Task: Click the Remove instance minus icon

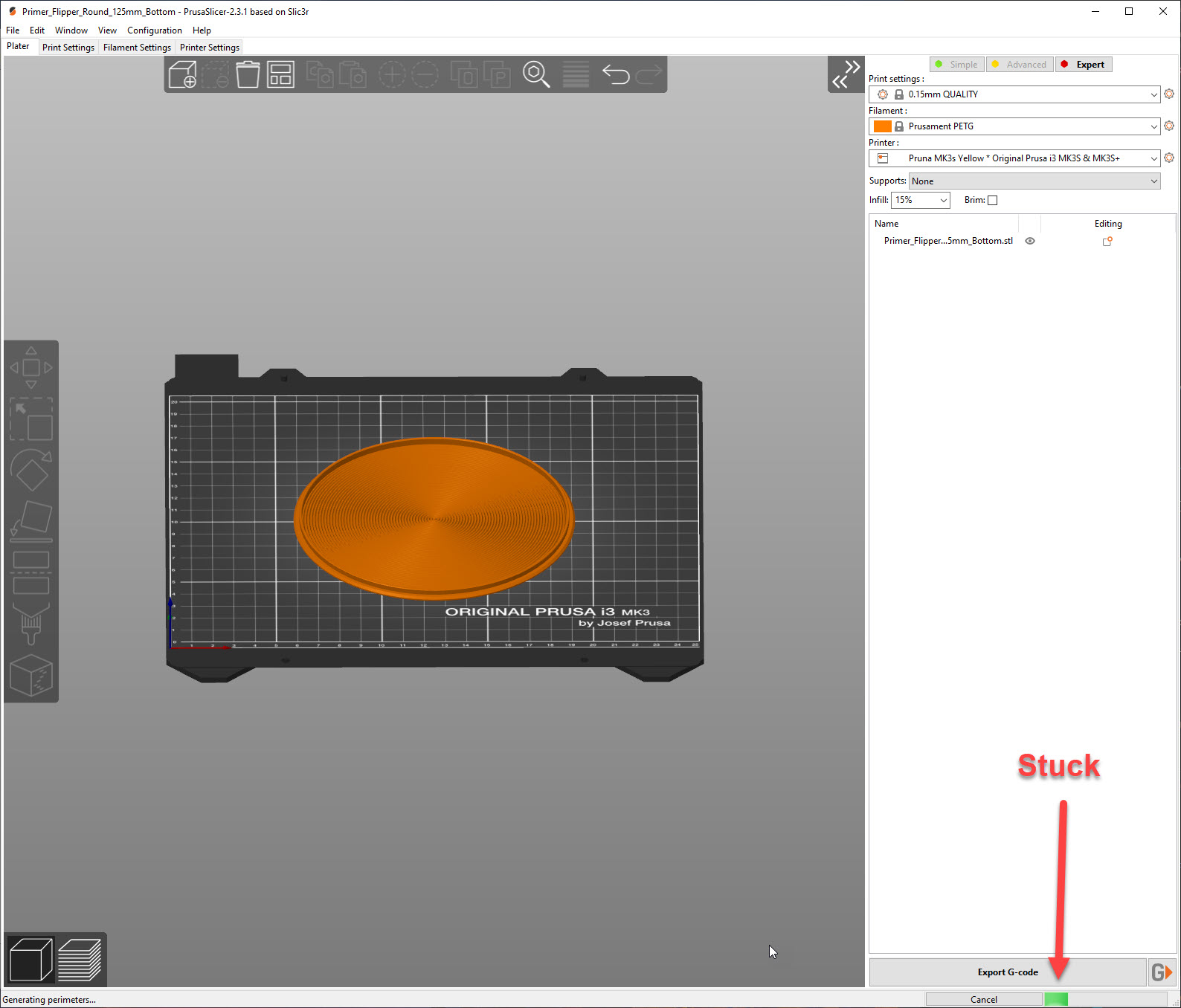Action: click(x=425, y=74)
